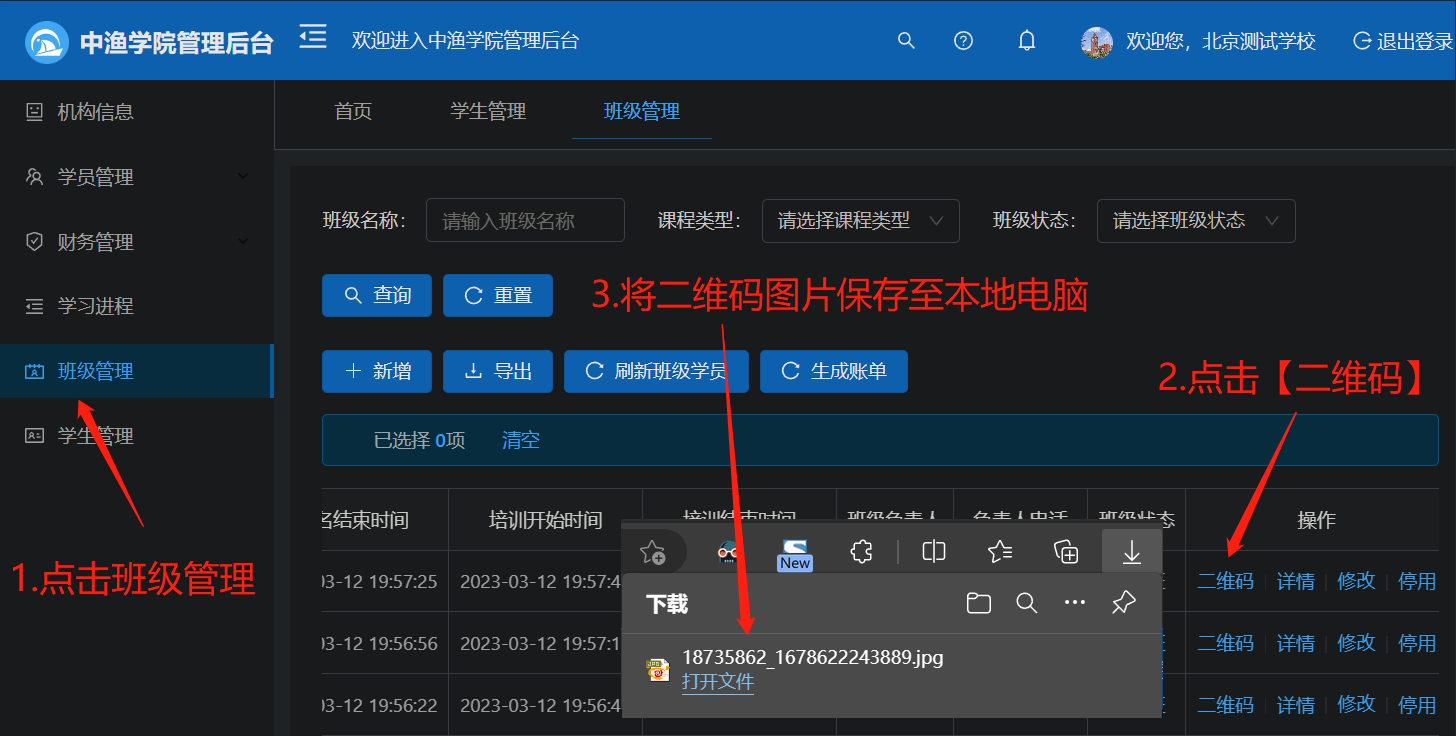Click 二维码 in the 19:56:56 row
1456x736 pixels.
point(1225,643)
